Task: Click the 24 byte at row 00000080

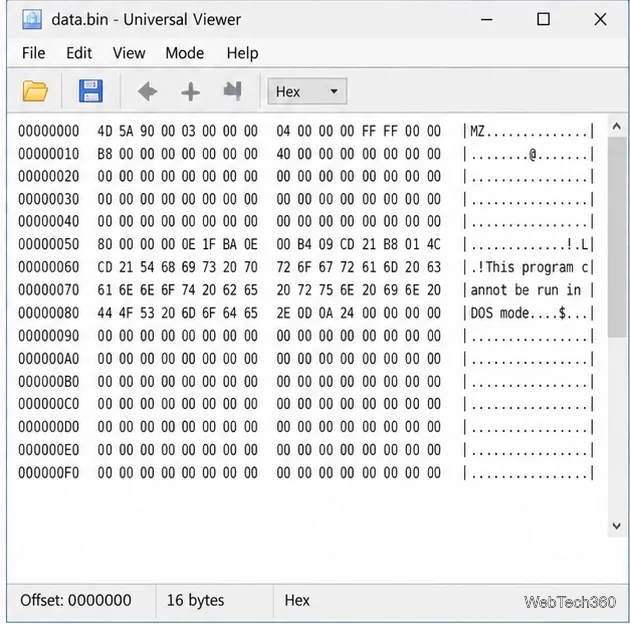Action: (347, 313)
